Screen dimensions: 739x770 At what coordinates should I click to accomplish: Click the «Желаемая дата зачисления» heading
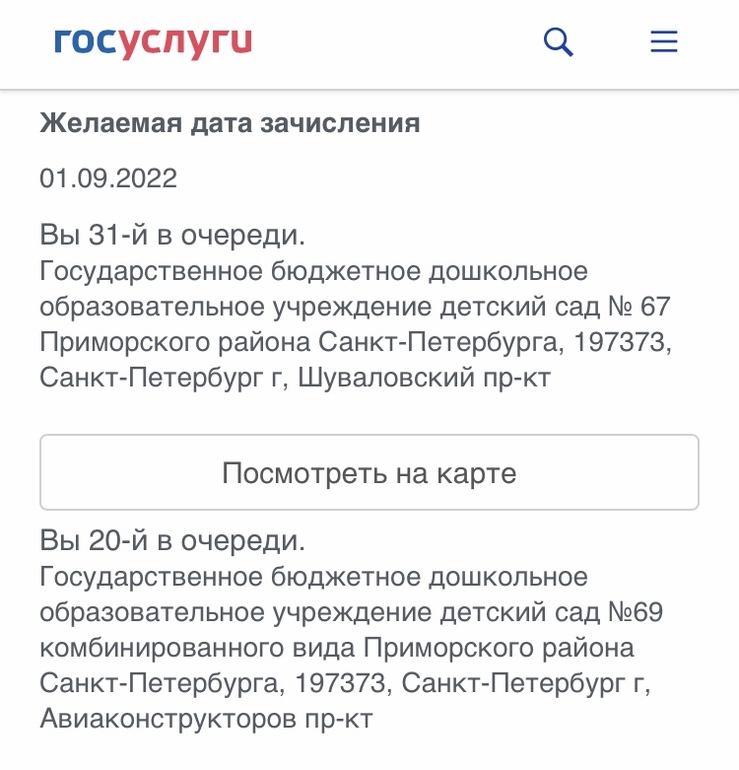230,124
